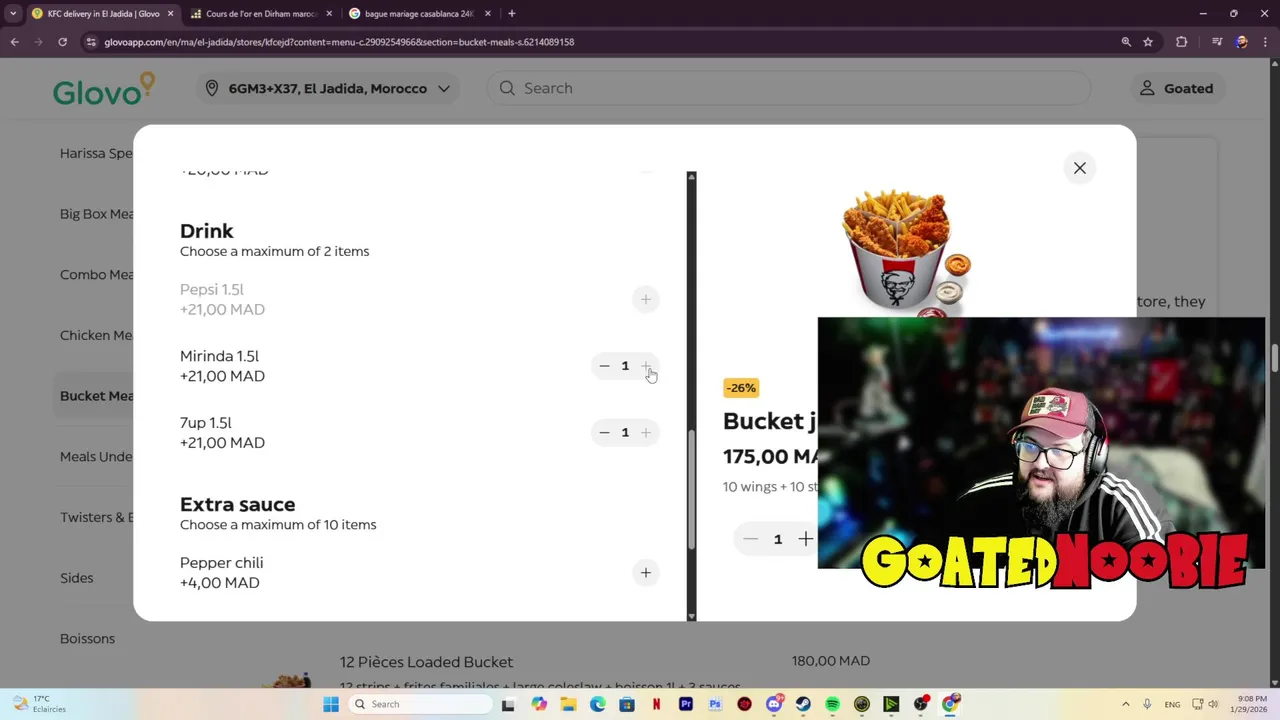Close the Bucket product dialog with the X
Viewport: 1280px width, 720px height.
point(1080,168)
